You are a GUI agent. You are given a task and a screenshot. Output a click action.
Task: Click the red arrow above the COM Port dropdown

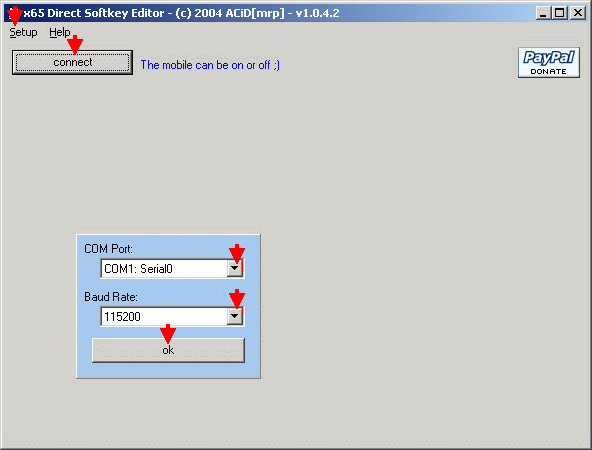237,253
